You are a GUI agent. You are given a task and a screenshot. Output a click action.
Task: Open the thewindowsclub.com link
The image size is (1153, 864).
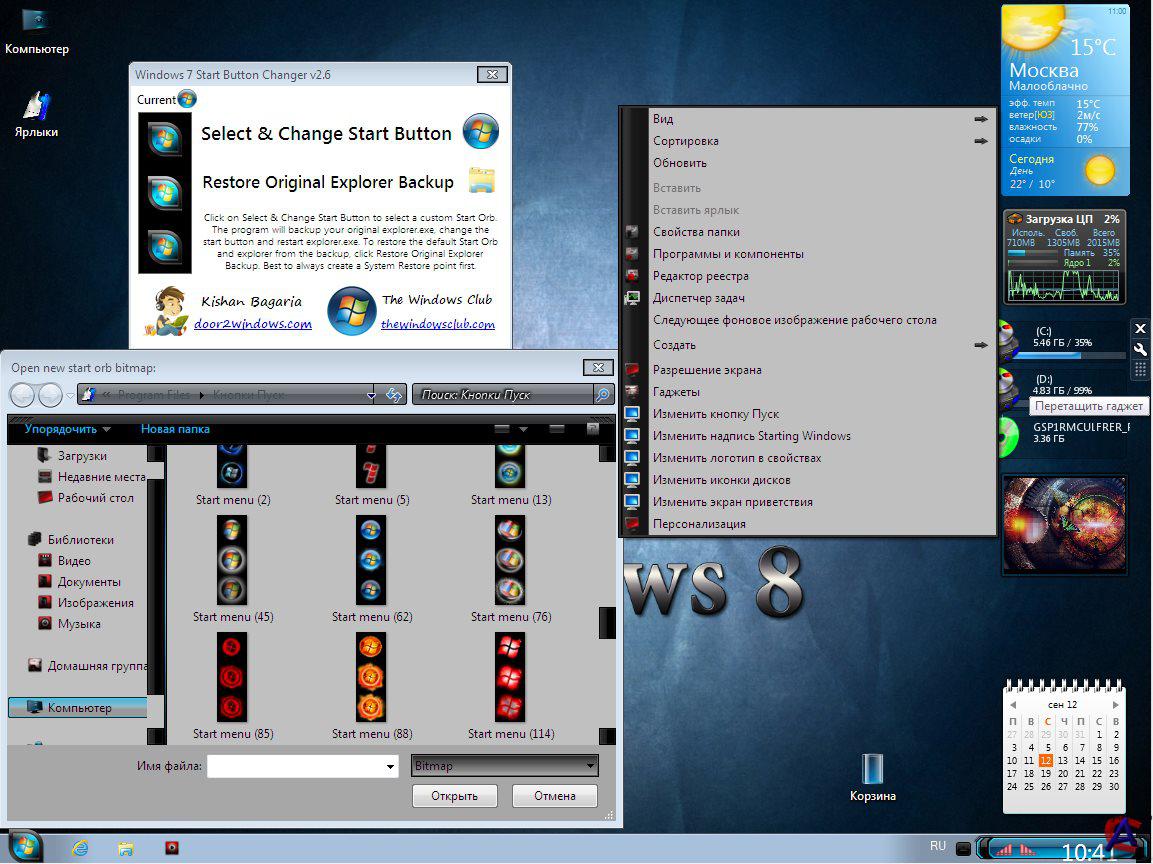coord(438,324)
